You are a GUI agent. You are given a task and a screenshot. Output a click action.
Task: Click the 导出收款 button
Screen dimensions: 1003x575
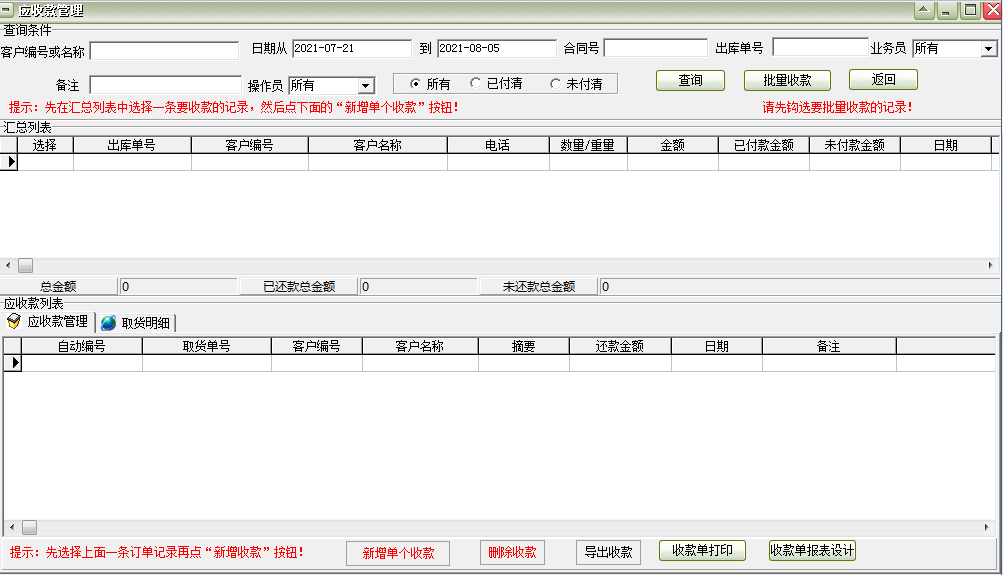608,553
